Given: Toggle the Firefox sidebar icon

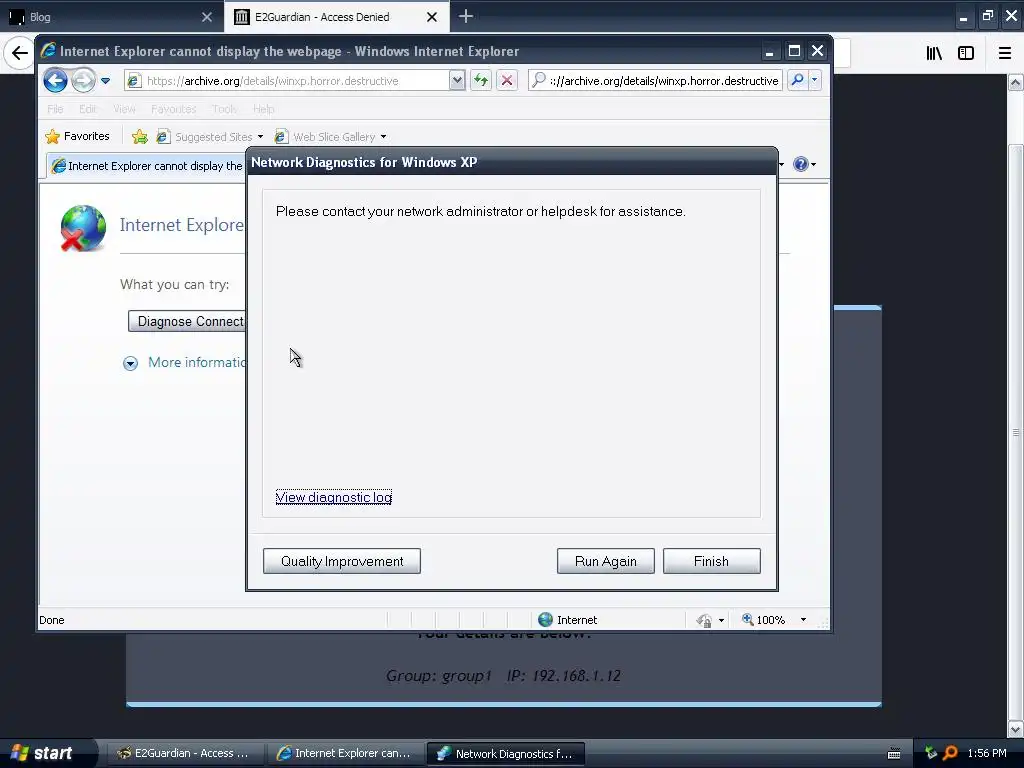Looking at the screenshot, I should 966,53.
